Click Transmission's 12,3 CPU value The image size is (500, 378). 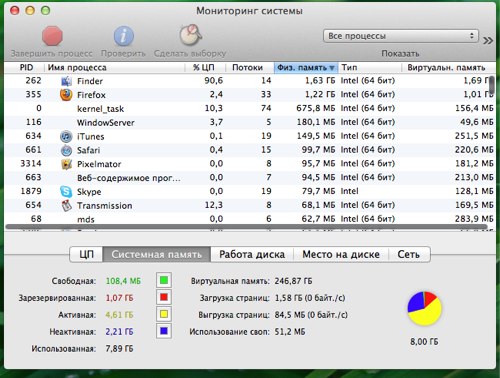214,205
